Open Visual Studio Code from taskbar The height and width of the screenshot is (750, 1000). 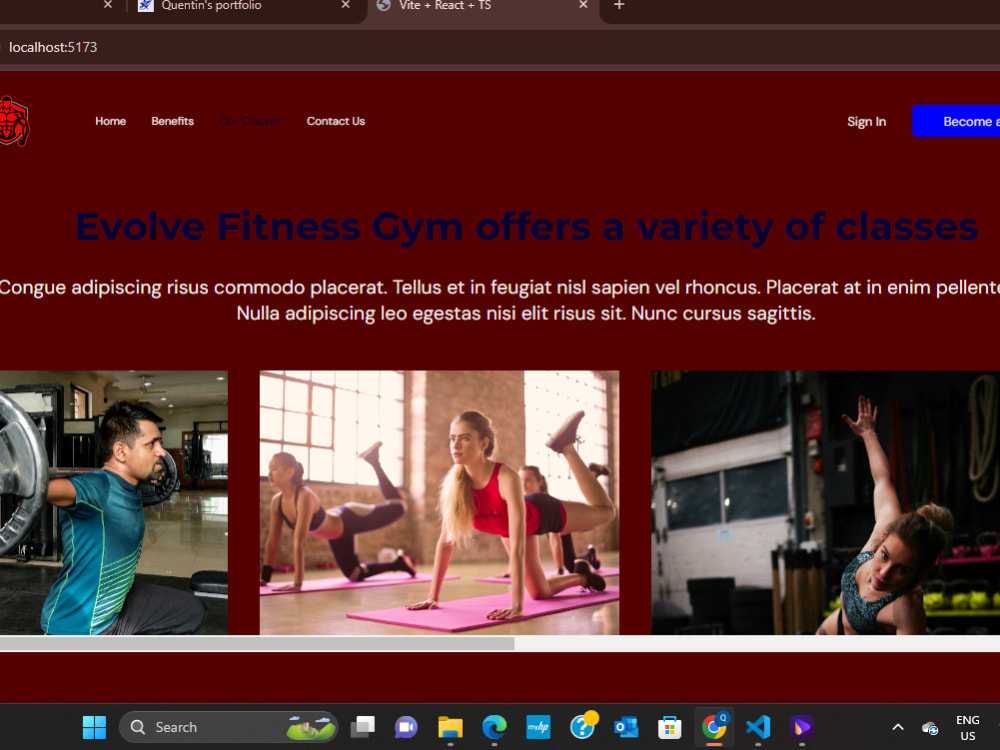pyautogui.click(x=758, y=727)
